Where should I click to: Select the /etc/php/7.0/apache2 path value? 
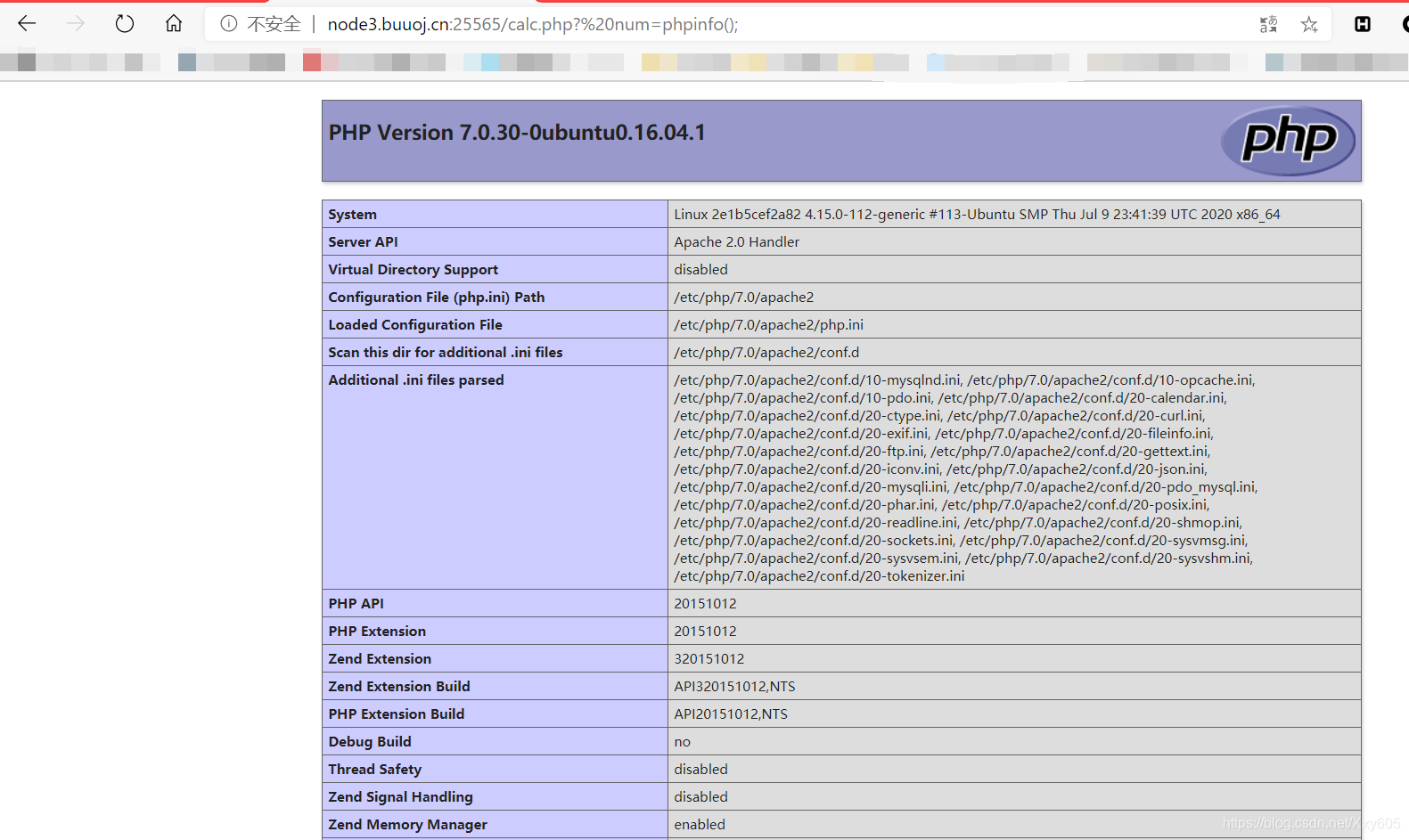point(743,298)
